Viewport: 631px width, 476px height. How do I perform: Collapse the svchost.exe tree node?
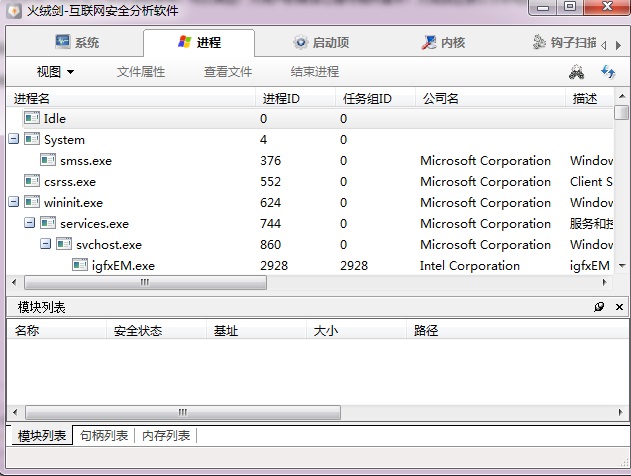[46, 245]
